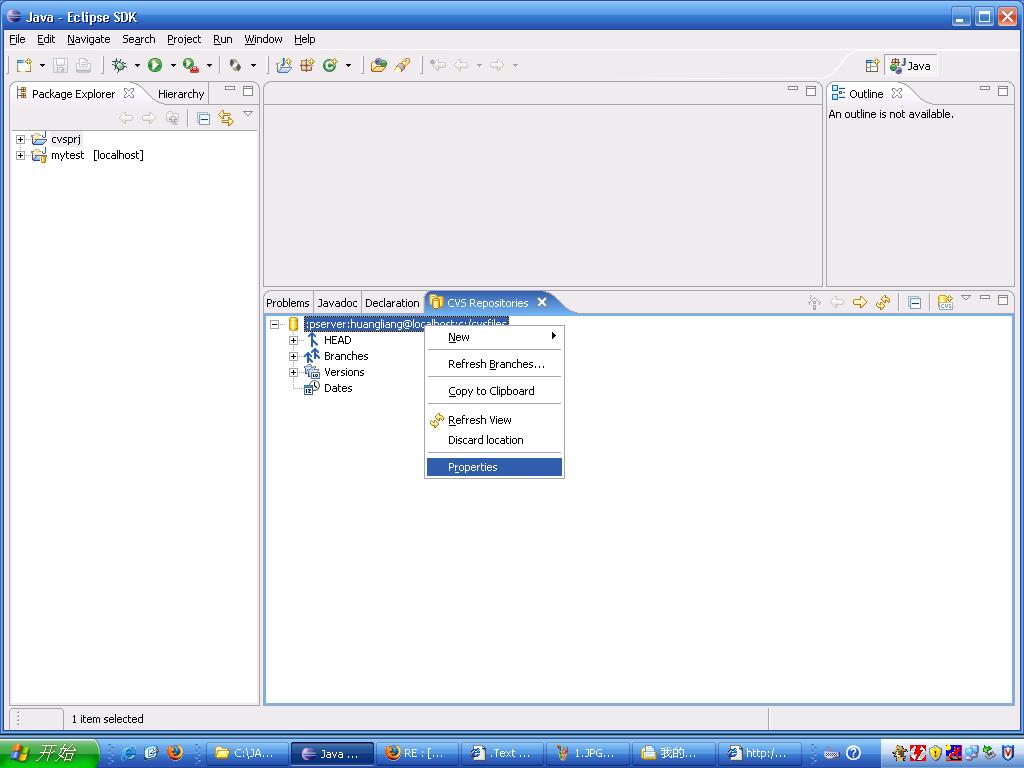Click Collapse All in Package Explorer
The image size is (1024, 768).
click(204, 118)
